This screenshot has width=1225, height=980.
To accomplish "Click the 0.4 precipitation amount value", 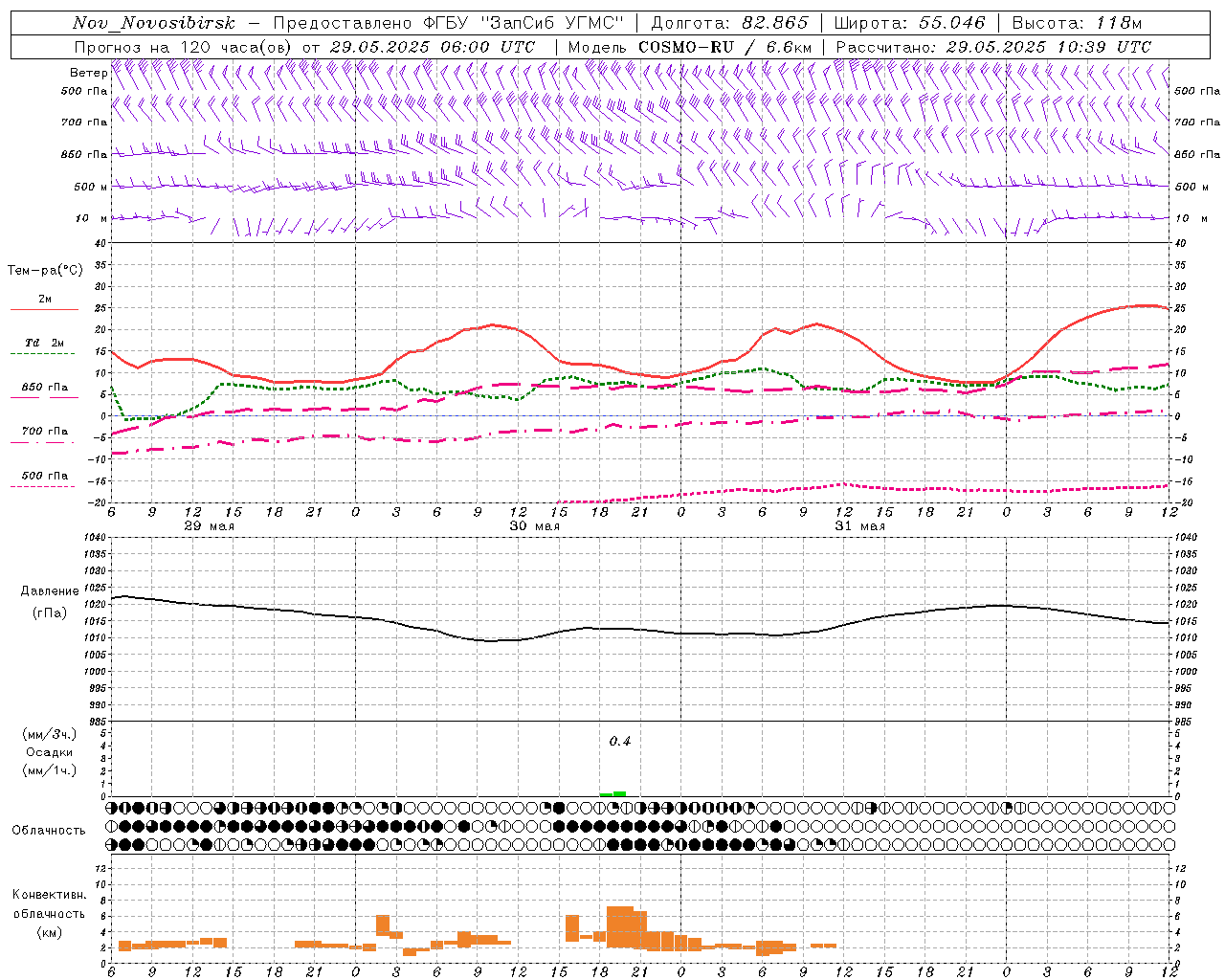I will [620, 741].
